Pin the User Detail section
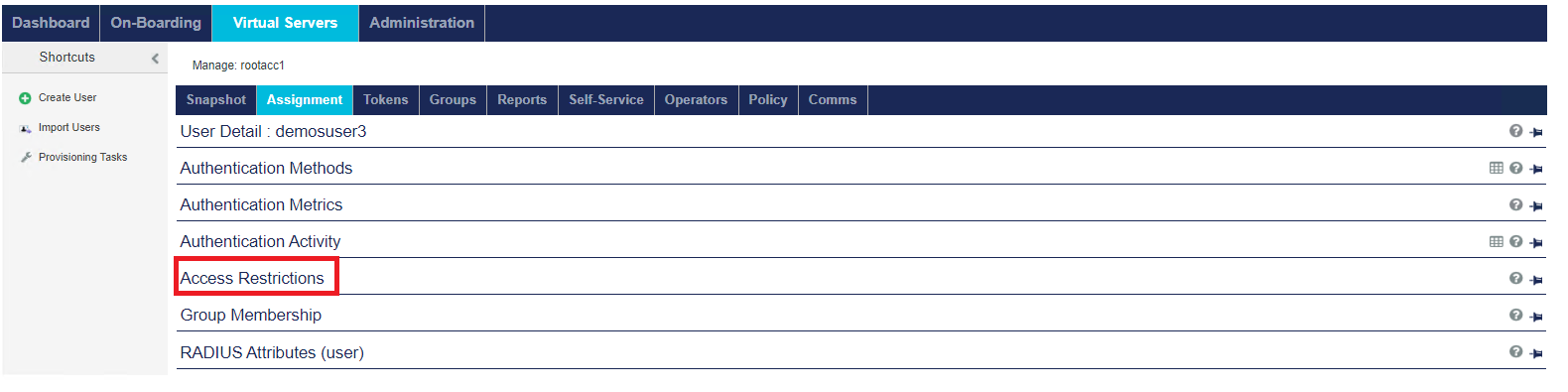This screenshot has width=1568, height=392. pyautogui.click(x=1536, y=132)
